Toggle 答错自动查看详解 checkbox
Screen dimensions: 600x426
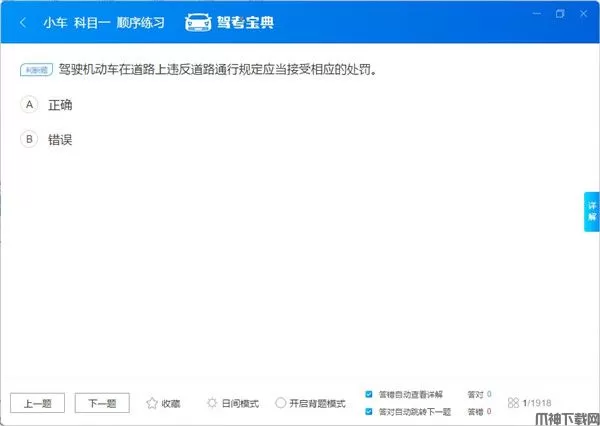(369, 394)
